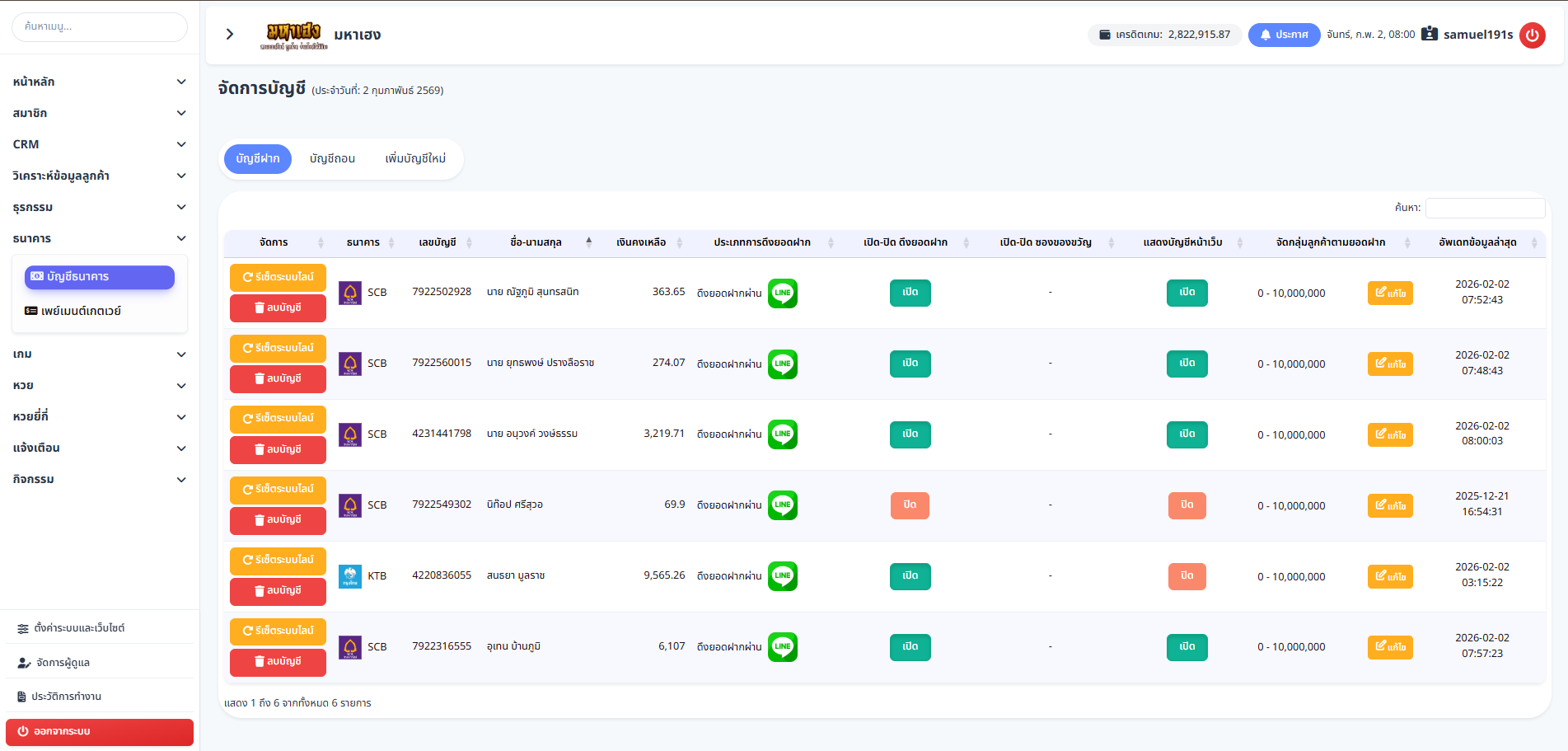1568x751 pixels.
Task: Click the LINE icon in the KTB account row
Action: coord(782,576)
